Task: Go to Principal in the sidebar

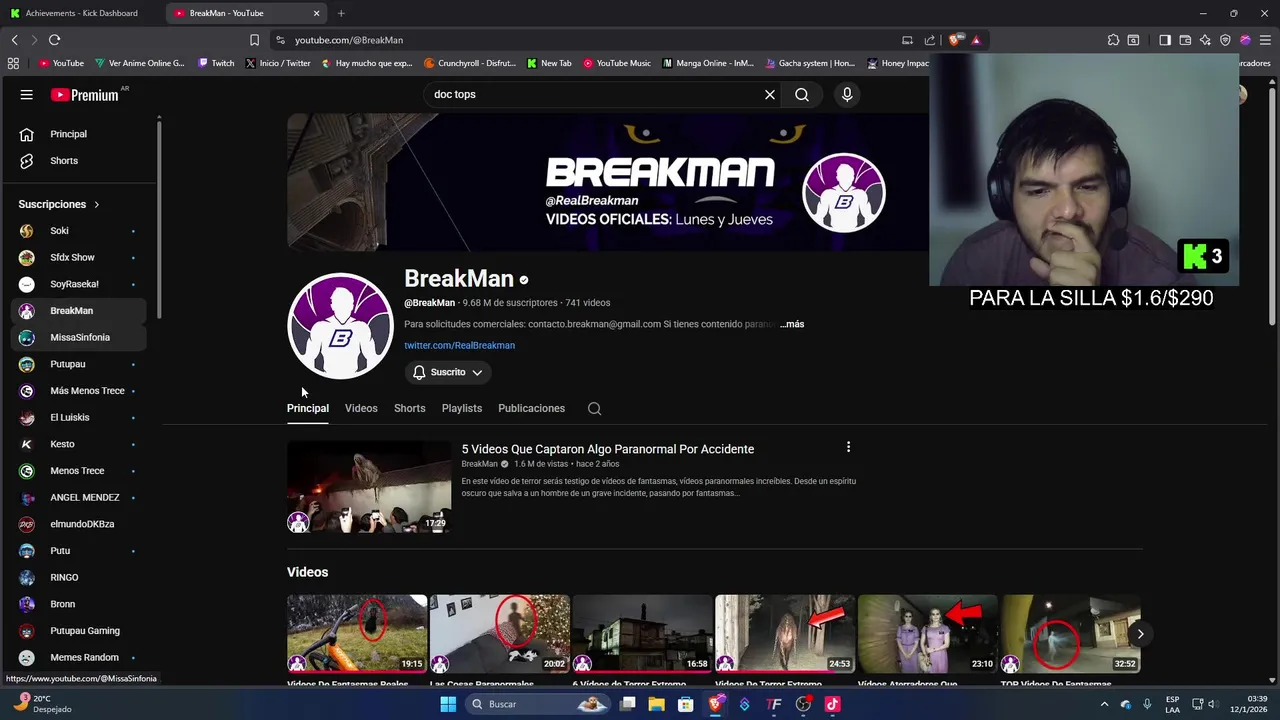Action: [81, 134]
